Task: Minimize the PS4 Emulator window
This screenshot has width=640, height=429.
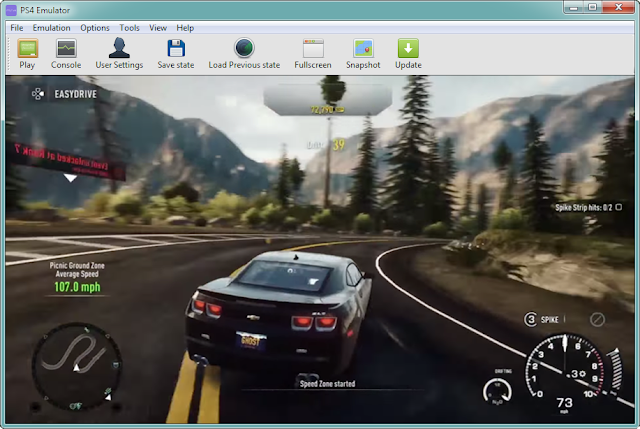Action: tap(574, 7)
